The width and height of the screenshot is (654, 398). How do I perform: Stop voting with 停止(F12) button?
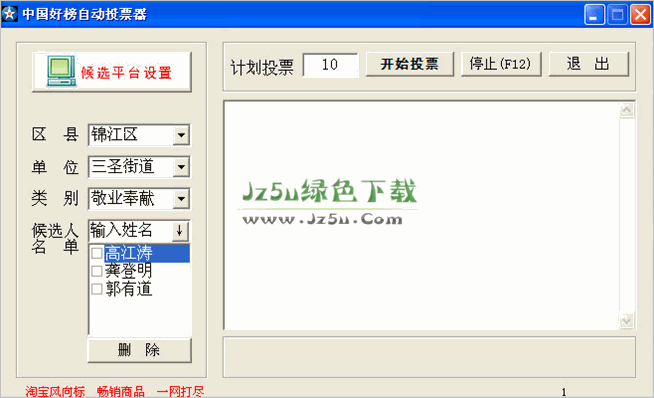(x=501, y=64)
